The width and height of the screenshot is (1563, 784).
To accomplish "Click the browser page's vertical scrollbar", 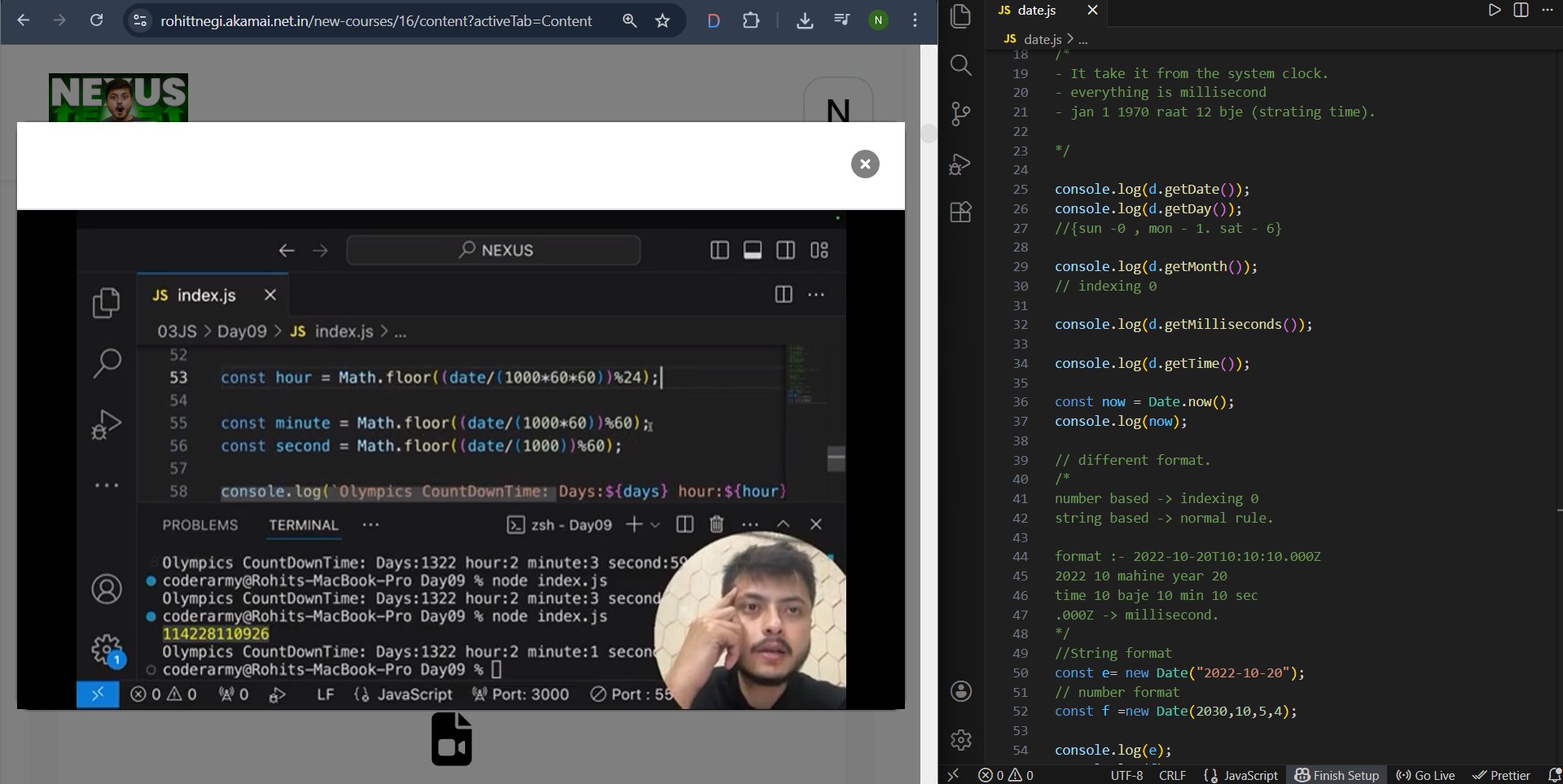I will pyautogui.click(x=929, y=134).
